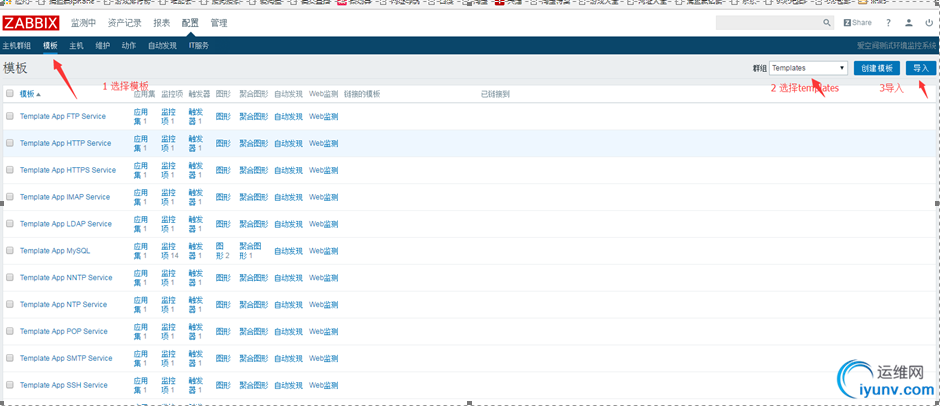The width and height of the screenshot is (940, 406).
Task: Check Template App HTTPS Service checkbox
Action: tap(10, 170)
